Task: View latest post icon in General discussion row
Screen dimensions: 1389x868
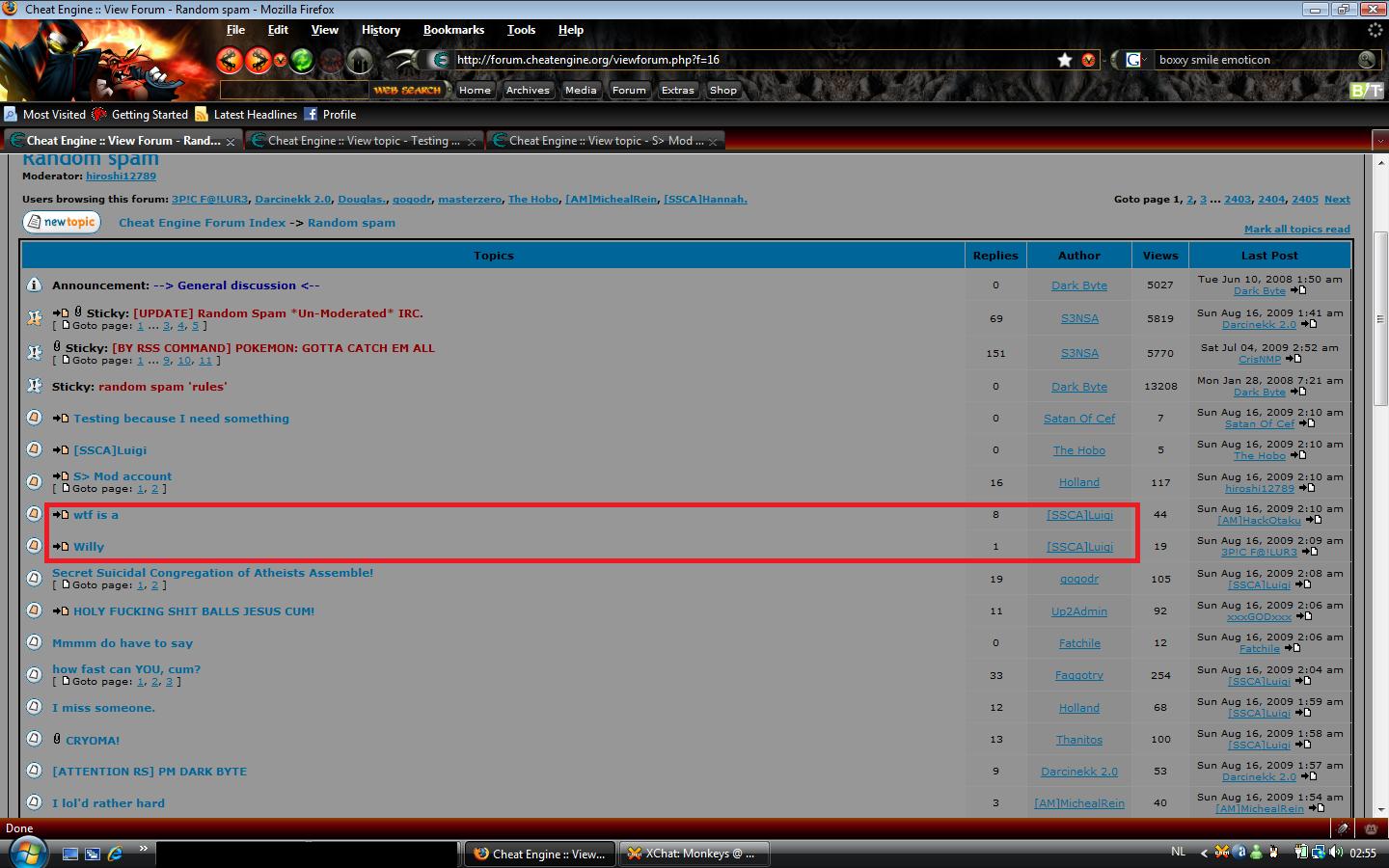Action: (x=1298, y=290)
